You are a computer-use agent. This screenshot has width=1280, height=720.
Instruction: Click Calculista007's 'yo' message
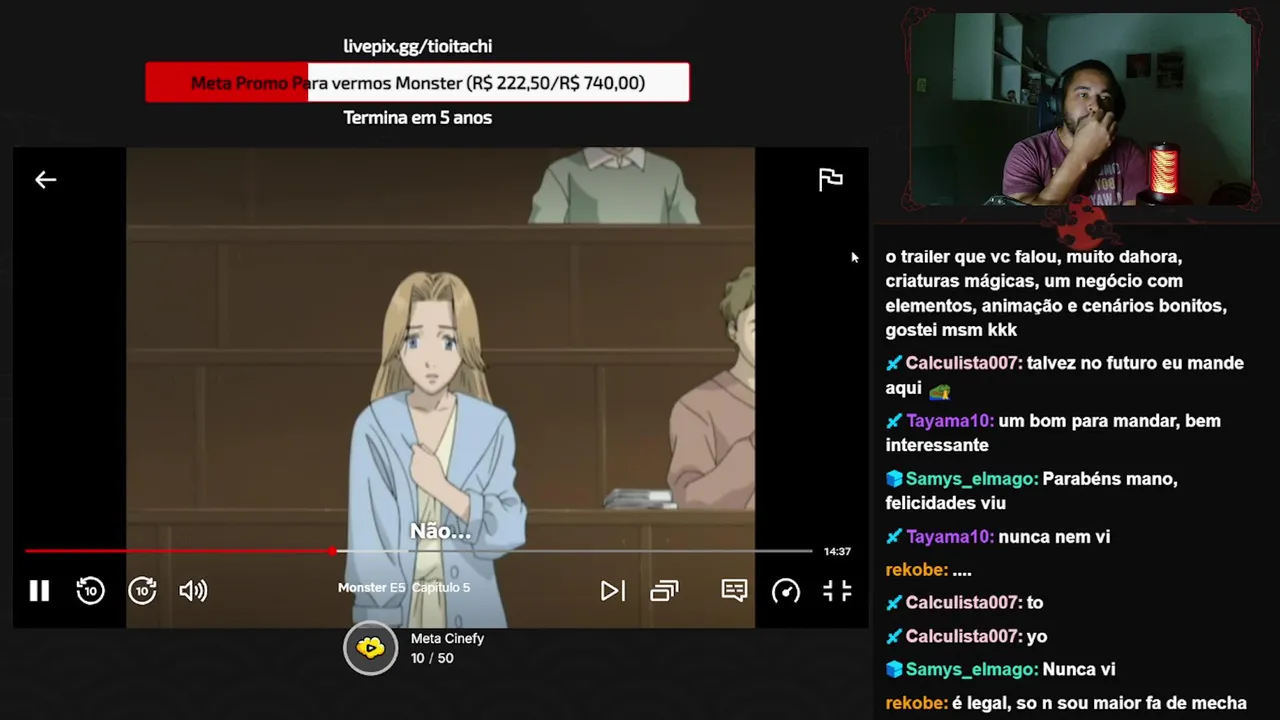click(967, 636)
